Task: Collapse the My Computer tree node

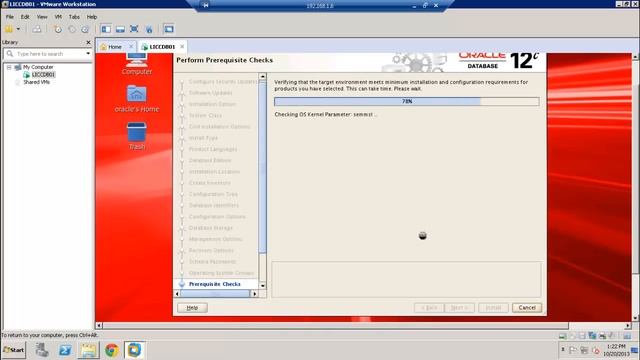Action: pos(9,67)
